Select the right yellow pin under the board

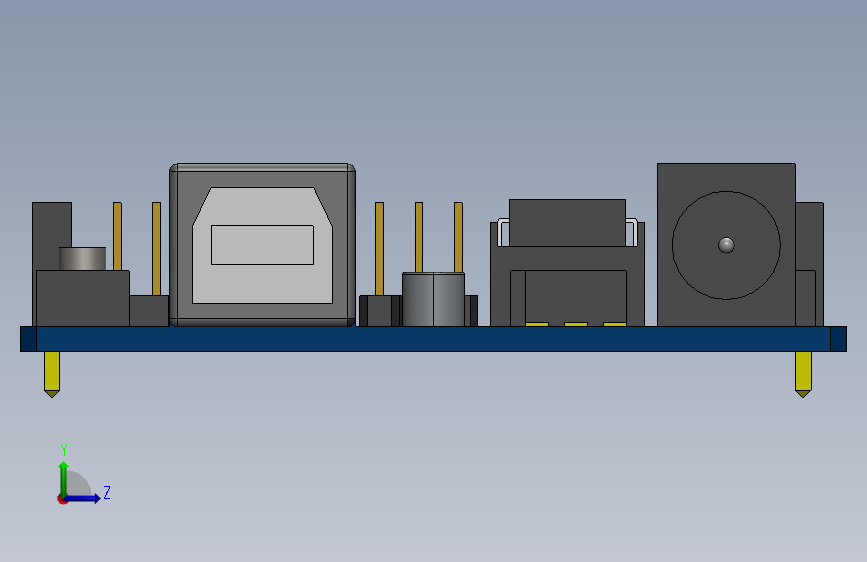pos(803,374)
